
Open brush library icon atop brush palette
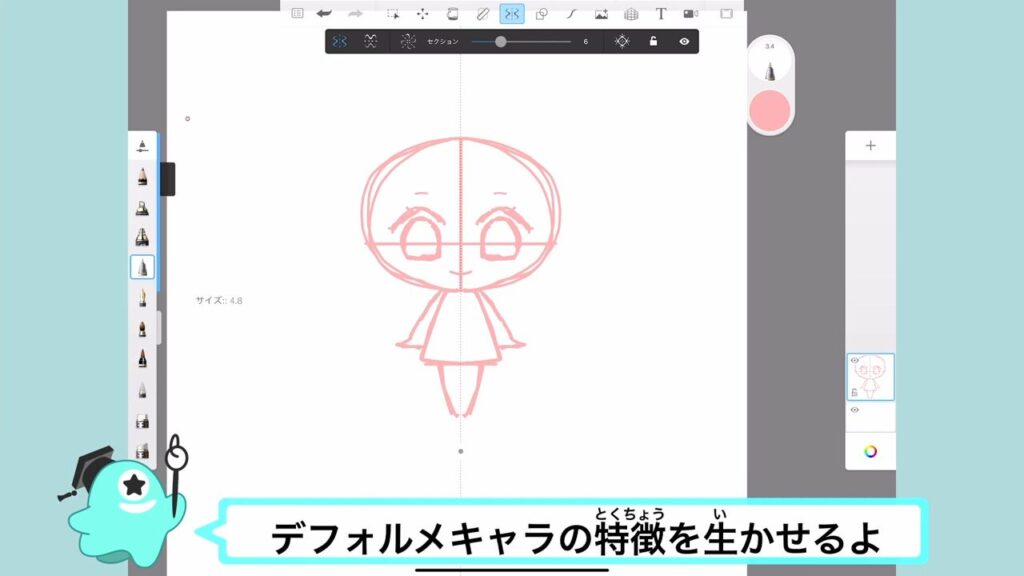pos(143,146)
